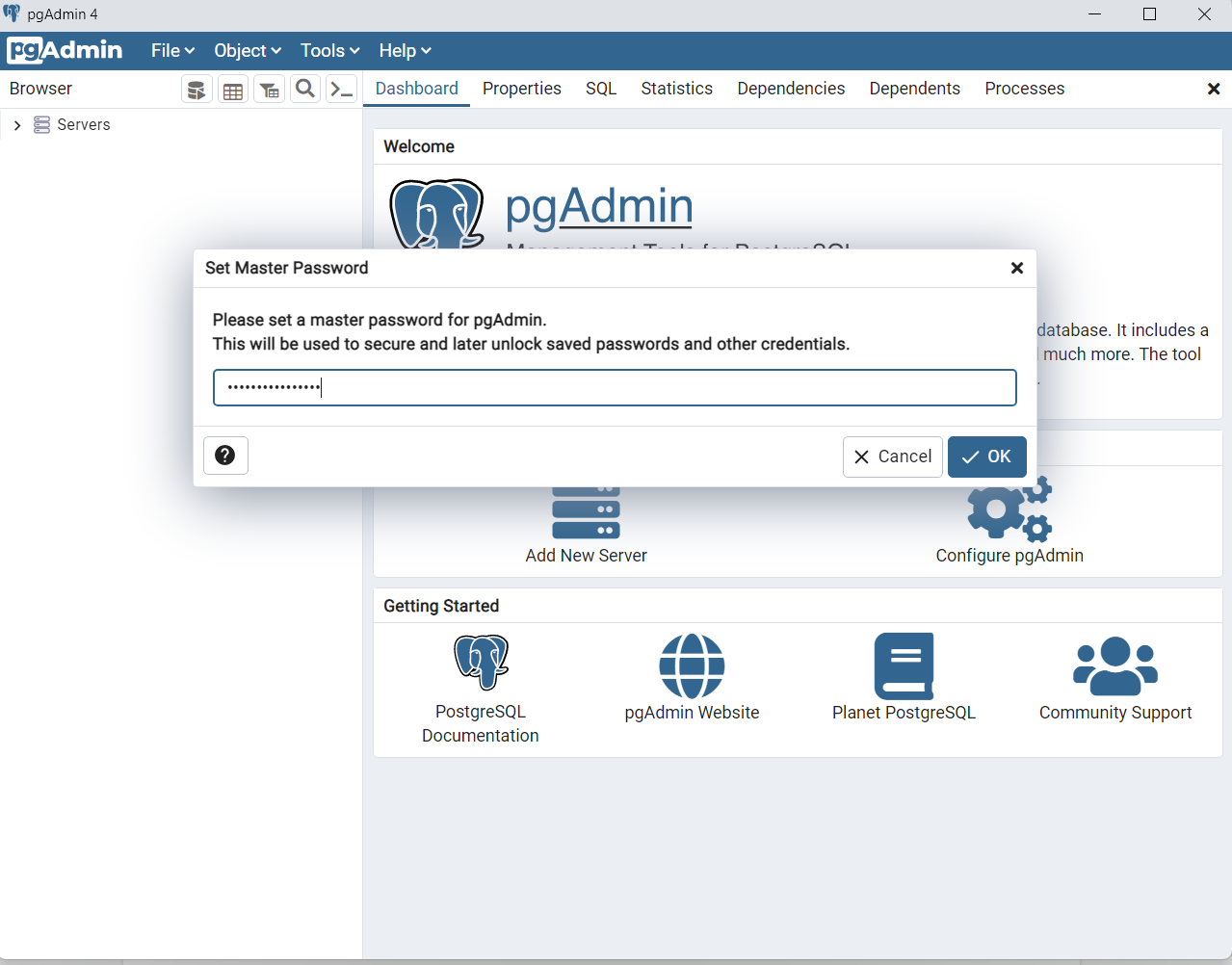Click the pgAdmin logo in header
Screen dimensions: 1232x965
click(x=65, y=50)
